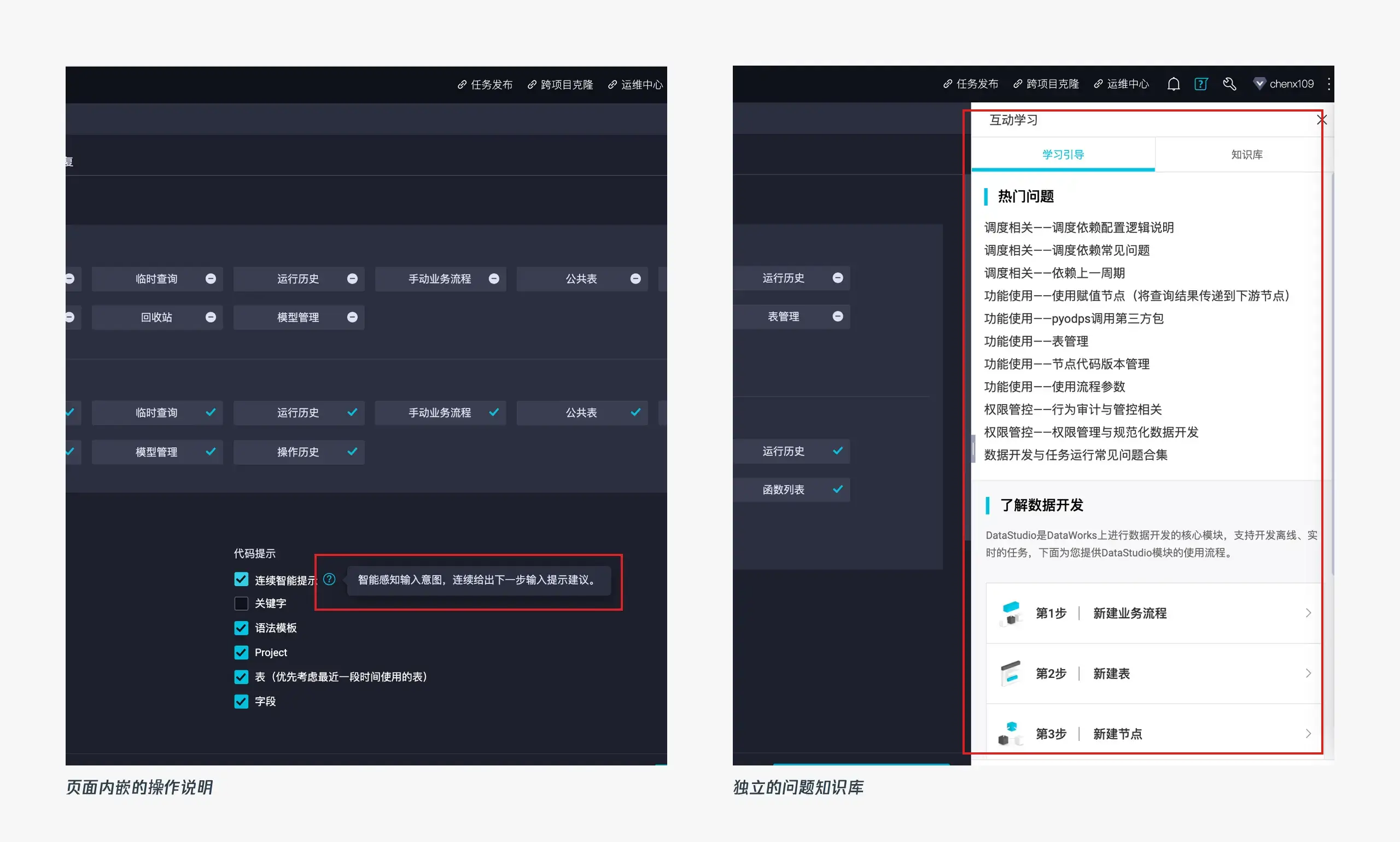Open 功能使用——使用流程参数 article
This screenshot has height=842, width=1400.
(1054, 387)
